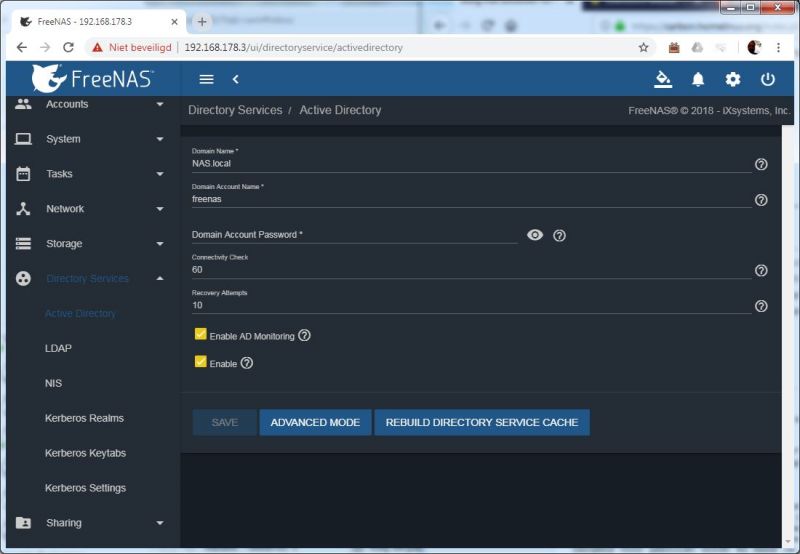Open help for Domain Name field
800x554 pixels.
[761, 164]
